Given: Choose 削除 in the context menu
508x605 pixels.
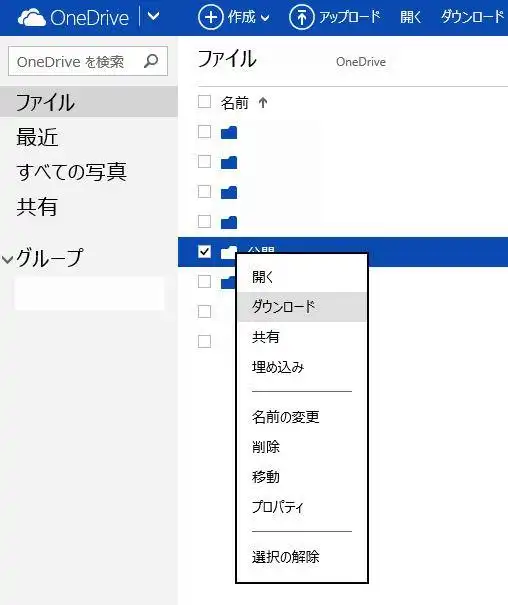Looking at the screenshot, I should click(x=302, y=447).
